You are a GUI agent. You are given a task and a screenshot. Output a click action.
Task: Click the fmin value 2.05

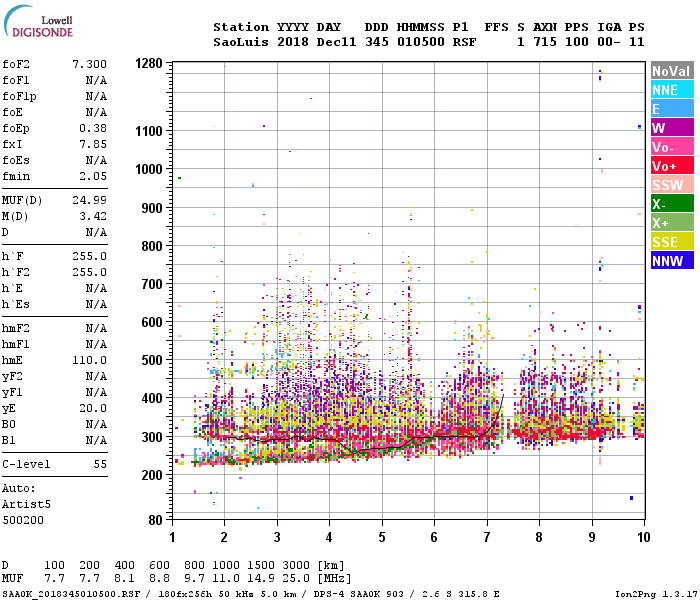pos(93,177)
